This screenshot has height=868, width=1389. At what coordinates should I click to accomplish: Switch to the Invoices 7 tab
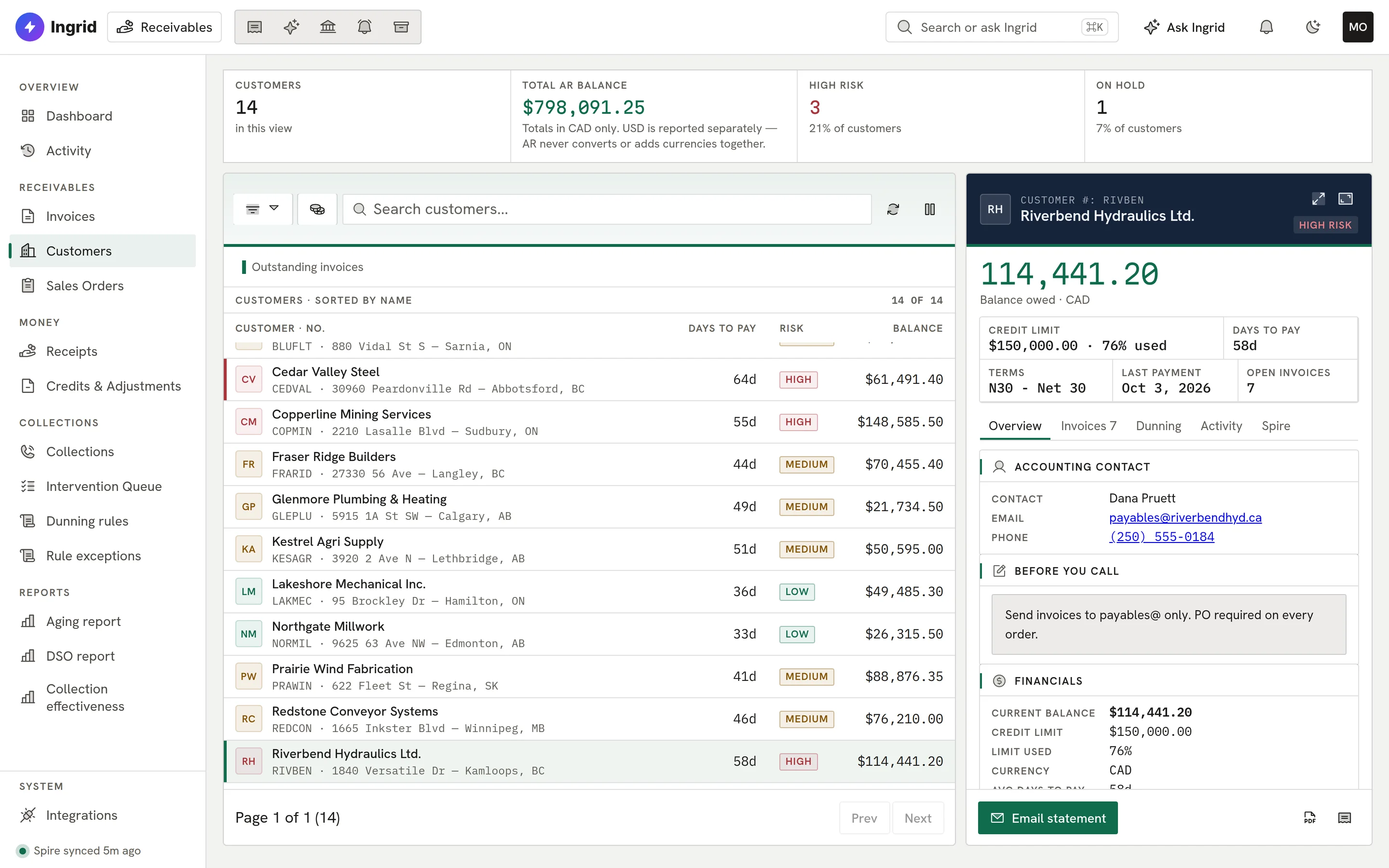point(1088,426)
